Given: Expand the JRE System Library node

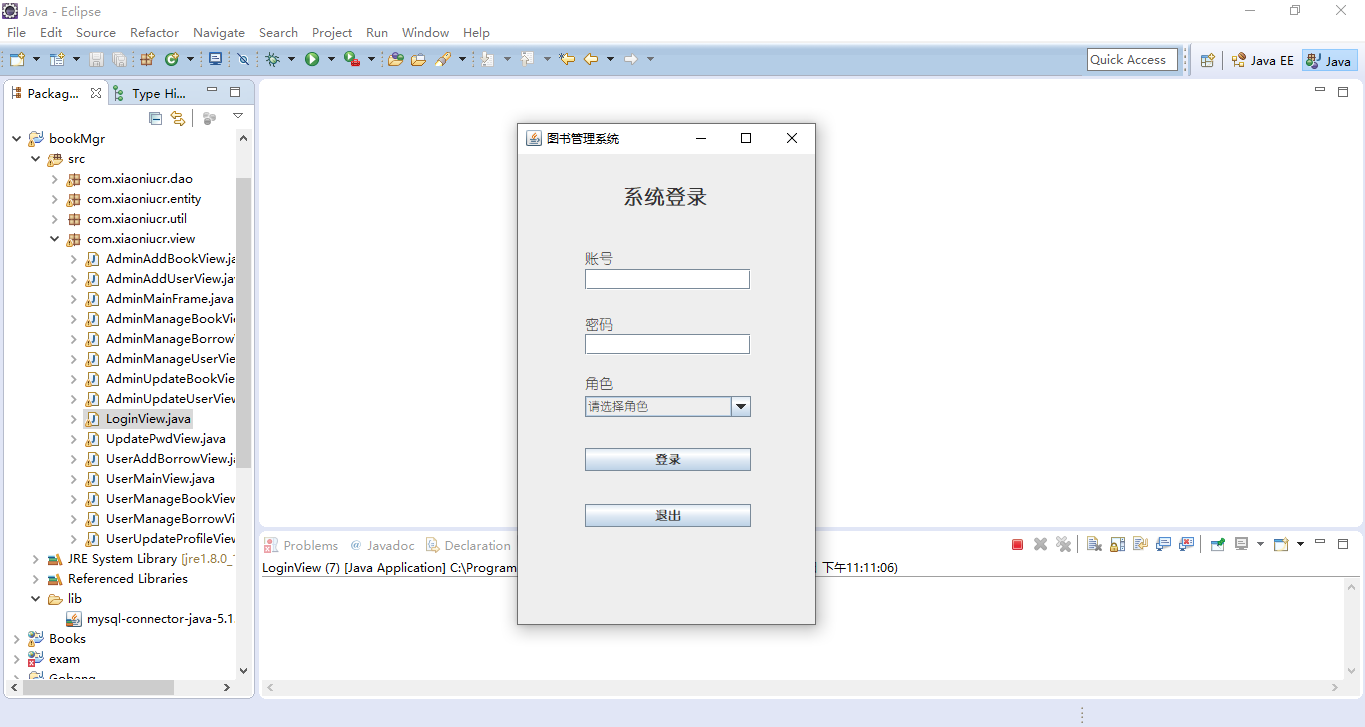Looking at the screenshot, I should tap(35, 559).
